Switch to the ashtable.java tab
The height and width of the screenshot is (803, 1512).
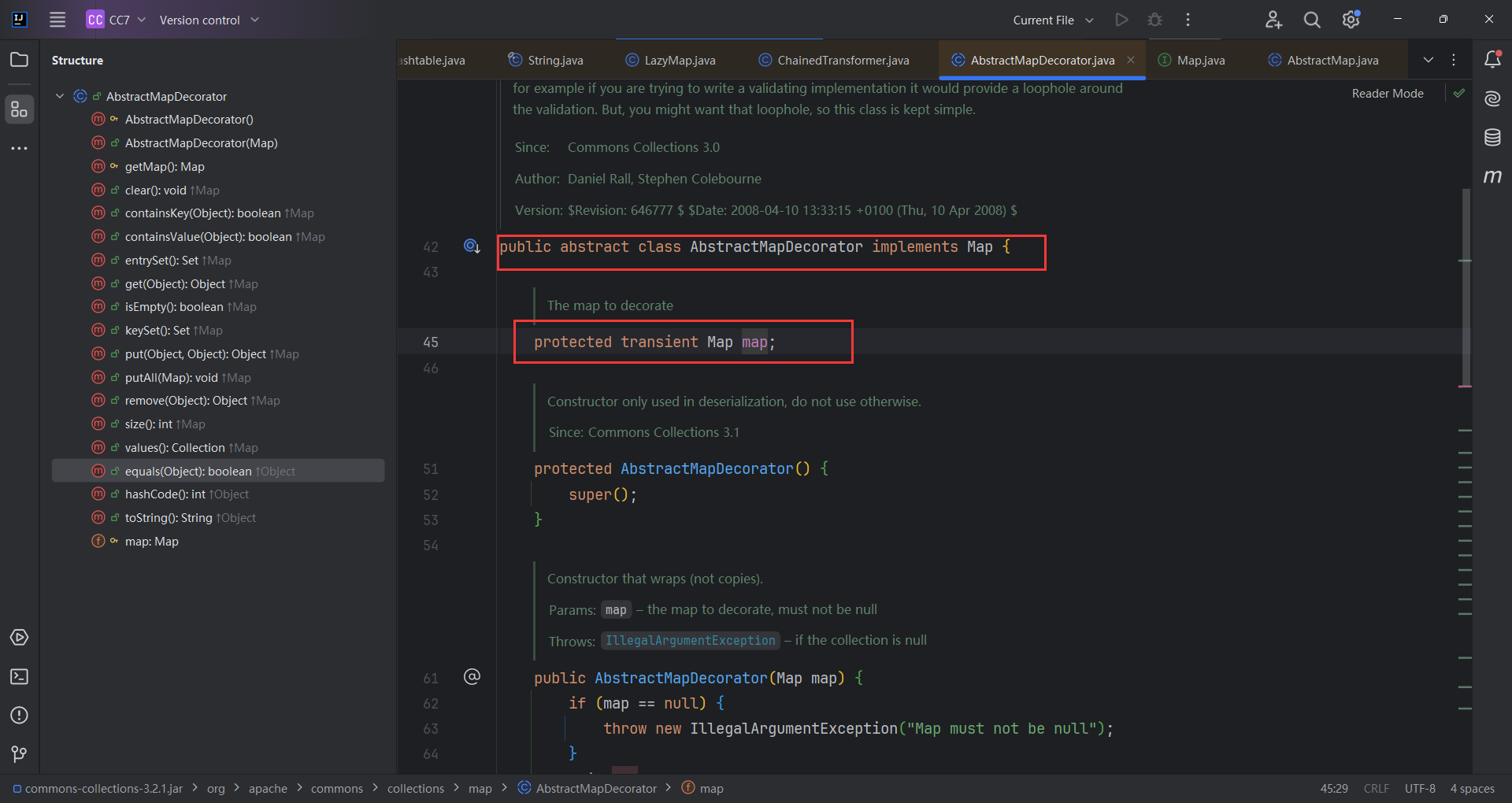pos(433,60)
